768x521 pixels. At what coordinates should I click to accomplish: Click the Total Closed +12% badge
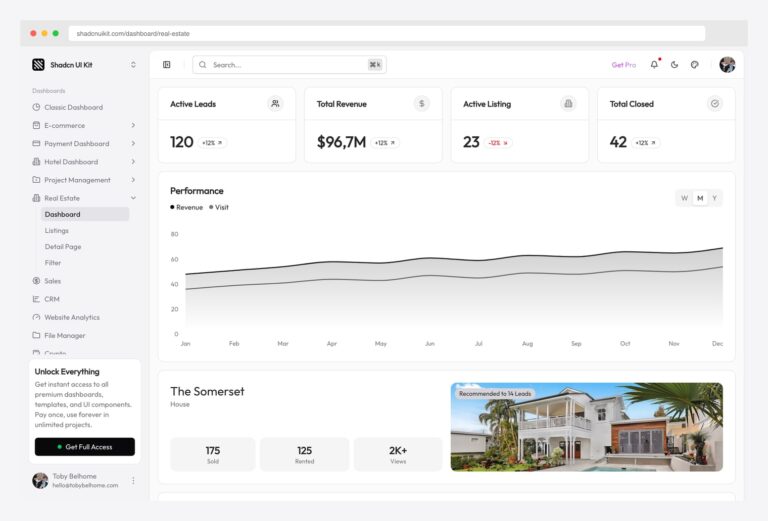tap(646, 142)
